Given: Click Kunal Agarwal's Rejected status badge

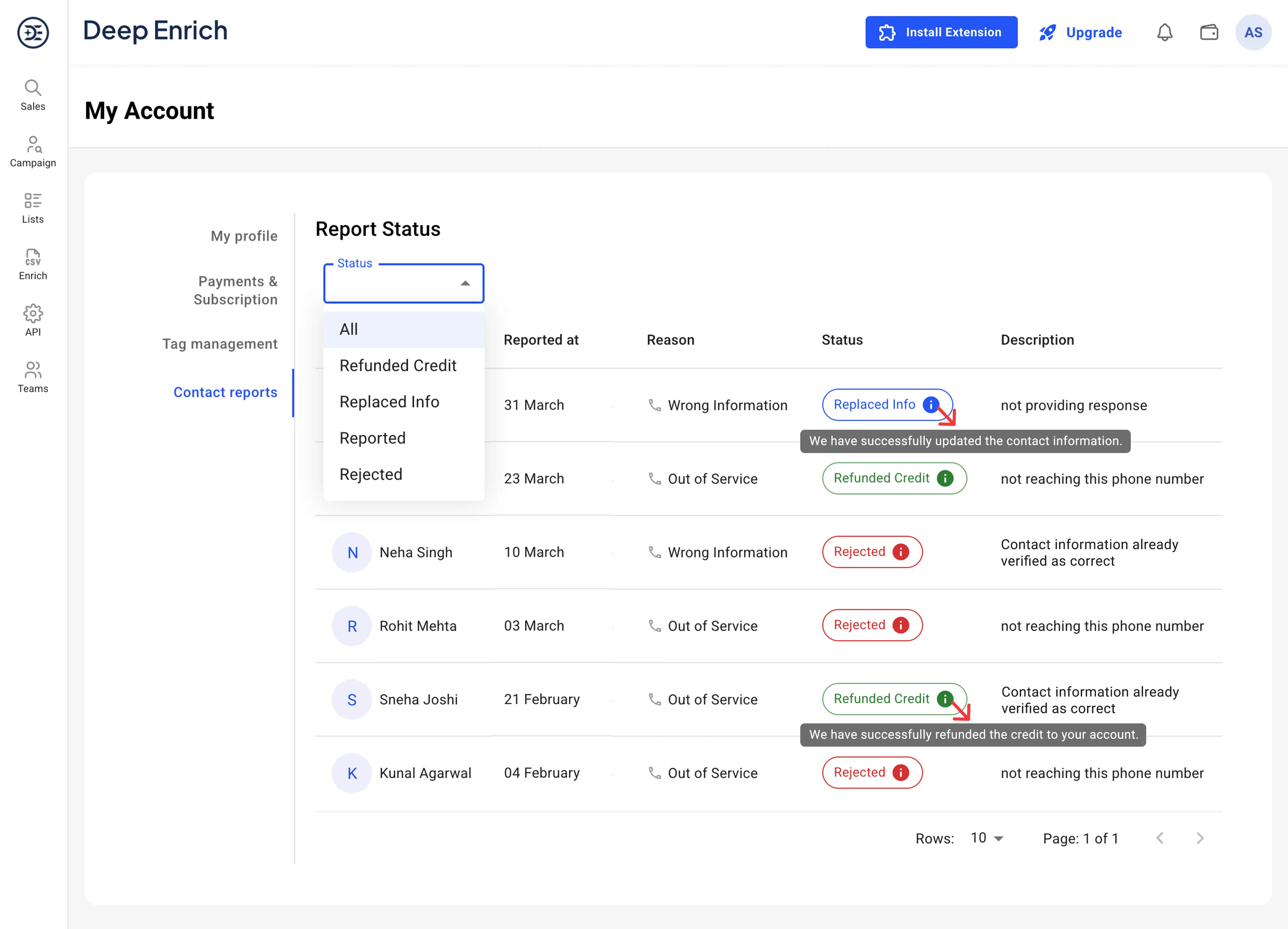Looking at the screenshot, I should (872, 772).
